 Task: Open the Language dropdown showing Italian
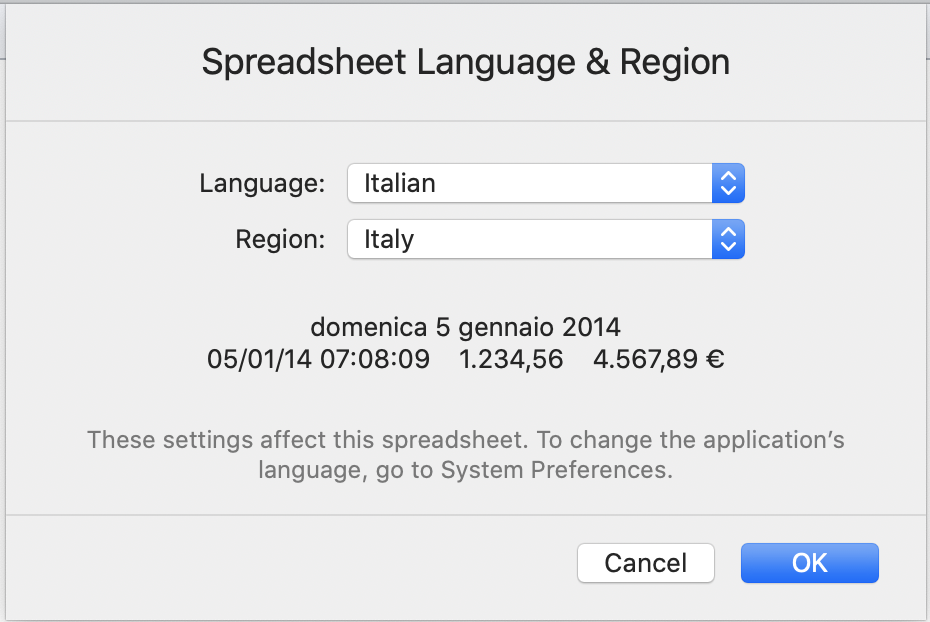(530, 184)
